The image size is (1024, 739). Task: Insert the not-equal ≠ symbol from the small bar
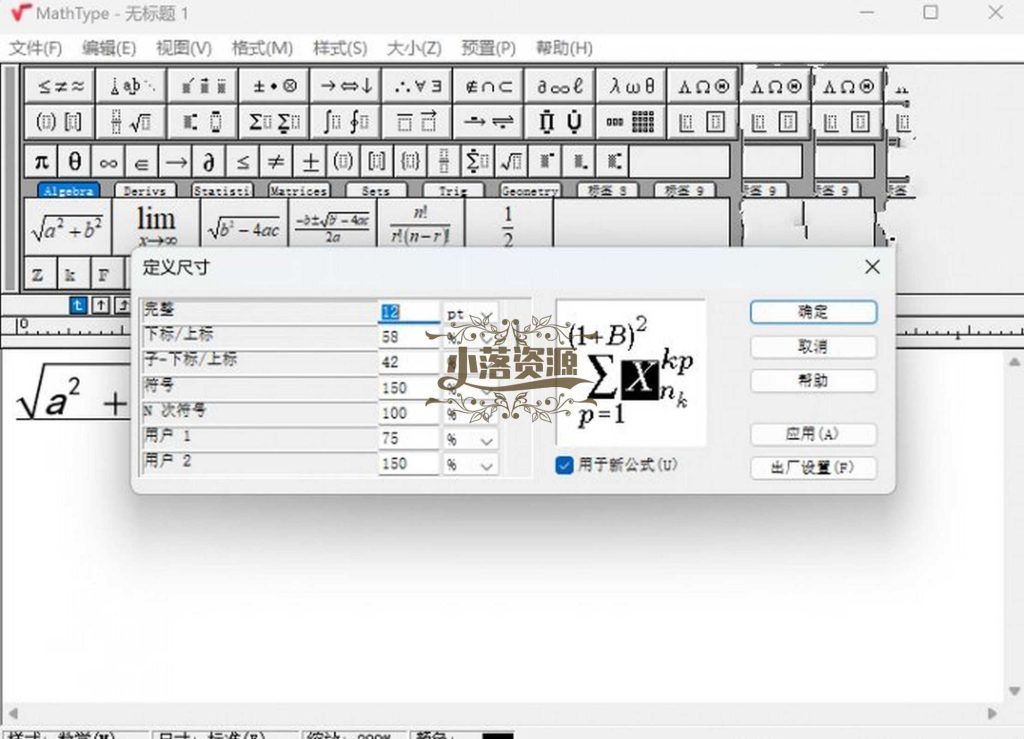click(x=276, y=161)
